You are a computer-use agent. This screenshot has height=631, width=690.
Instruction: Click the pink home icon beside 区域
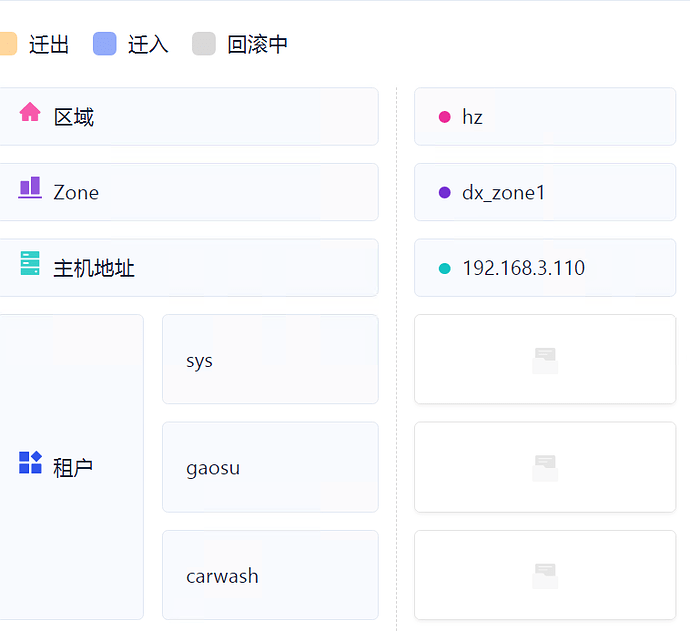click(x=30, y=112)
